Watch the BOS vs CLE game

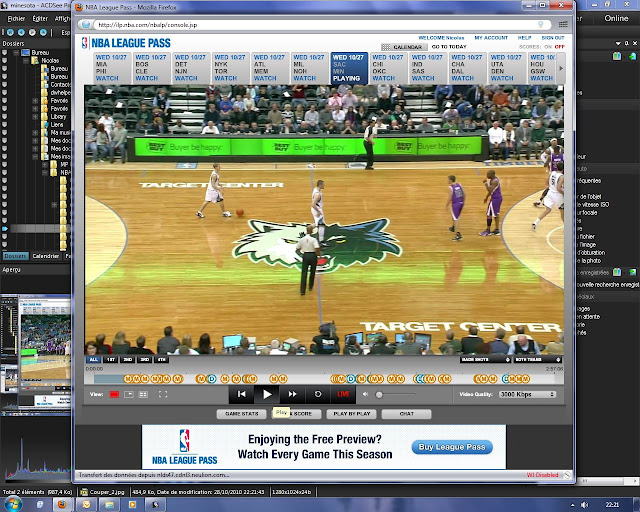pyautogui.click(x=150, y=68)
